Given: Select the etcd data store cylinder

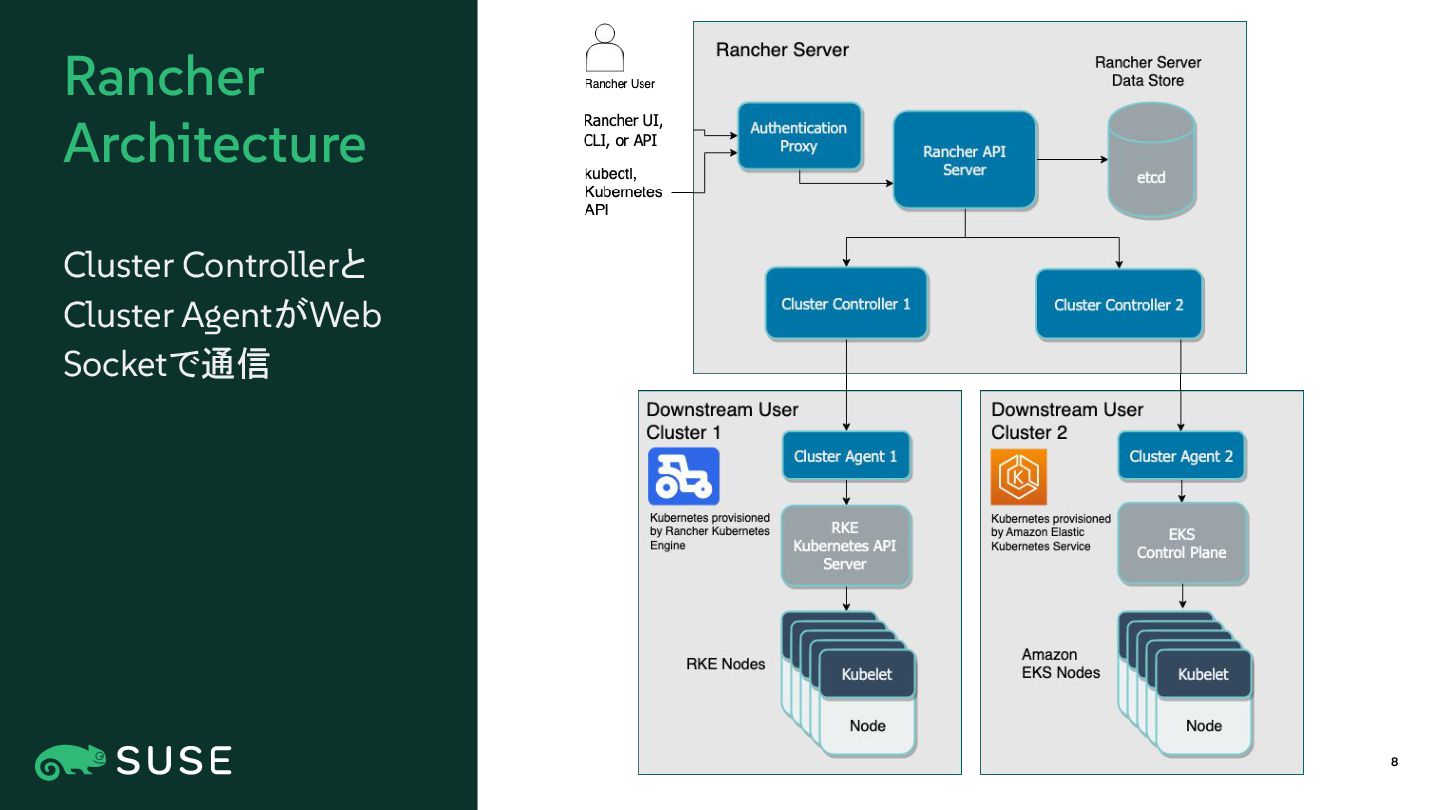Looking at the screenshot, I should click(x=1151, y=159).
